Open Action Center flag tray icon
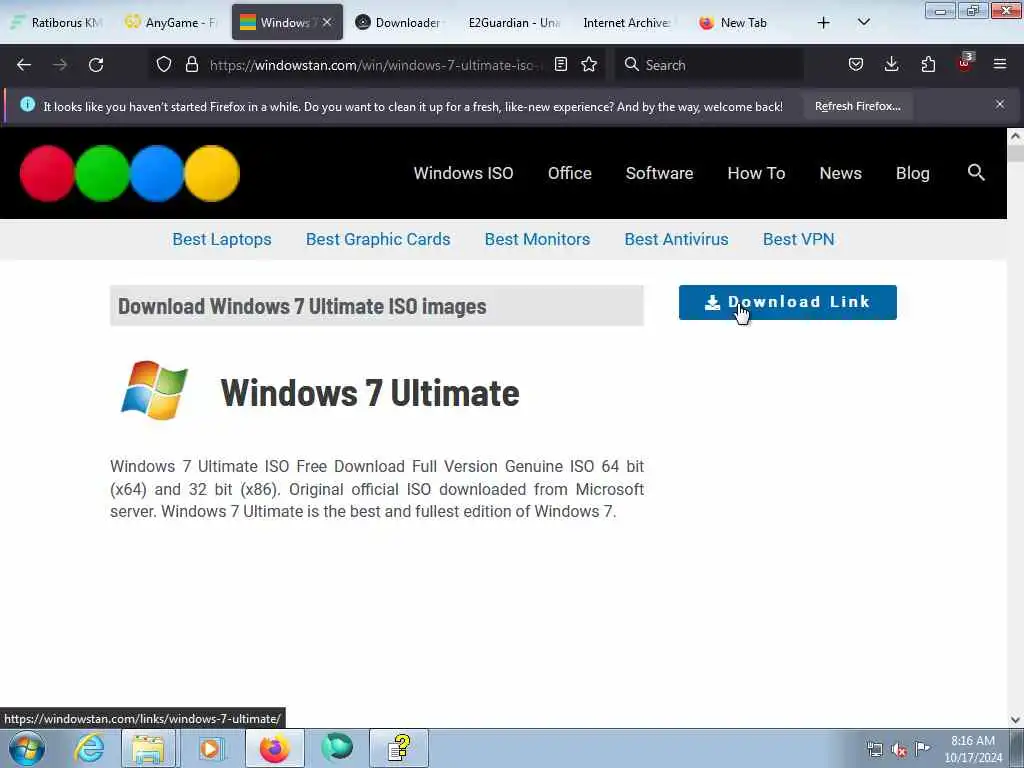This screenshot has width=1024, height=768. coord(922,748)
